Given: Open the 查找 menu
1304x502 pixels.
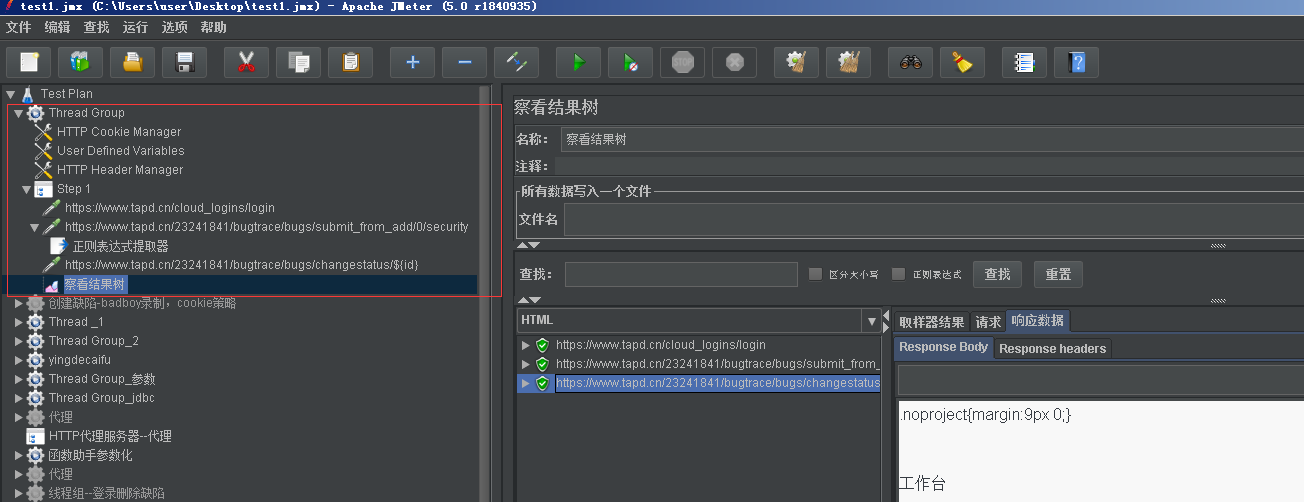Looking at the screenshot, I should (97, 28).
